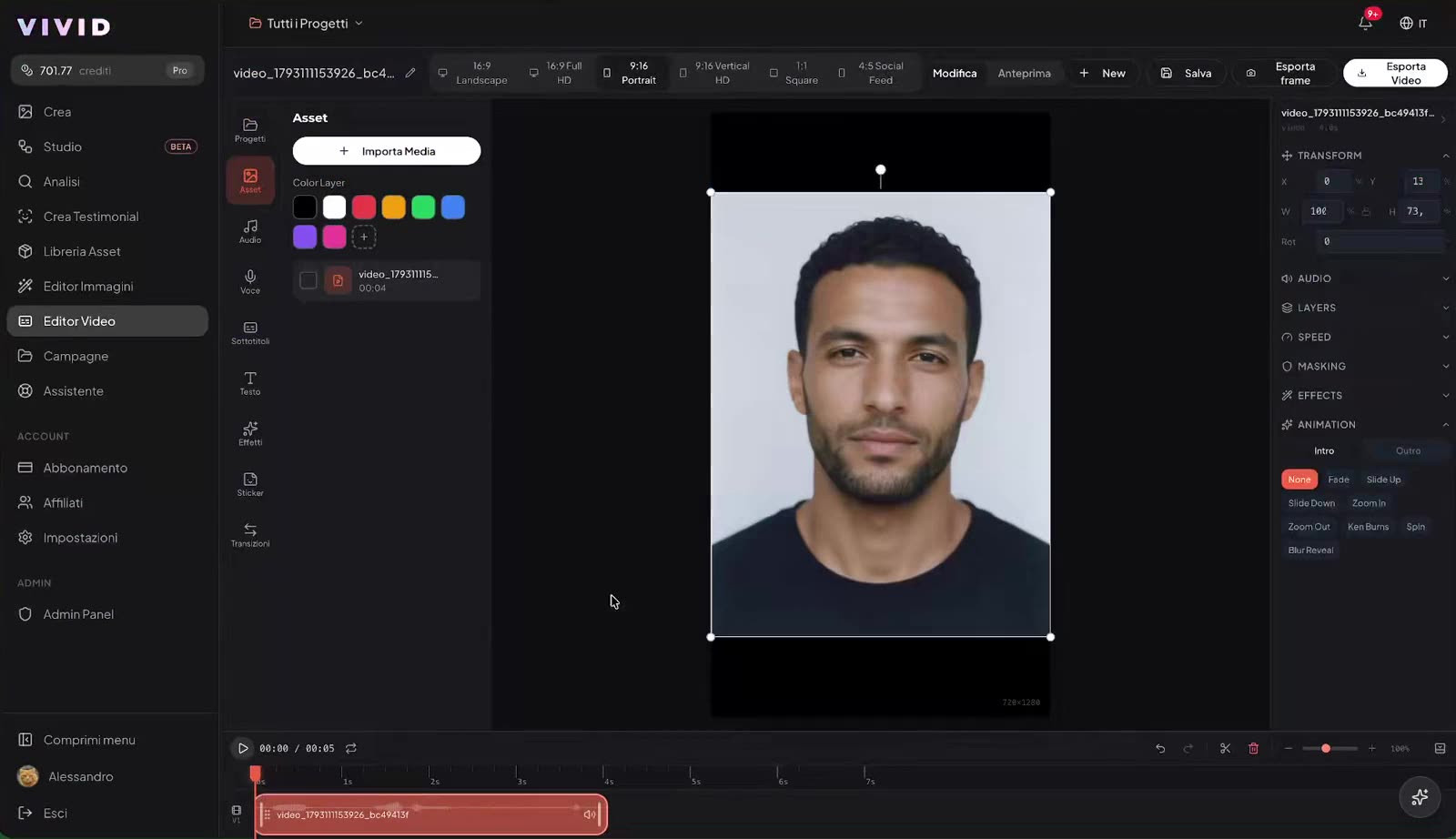Click the Salva button

tap(1188, 73)
